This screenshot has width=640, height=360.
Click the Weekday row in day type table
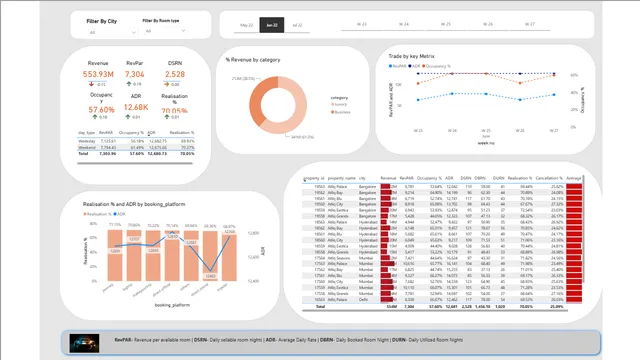coord(136,141)
